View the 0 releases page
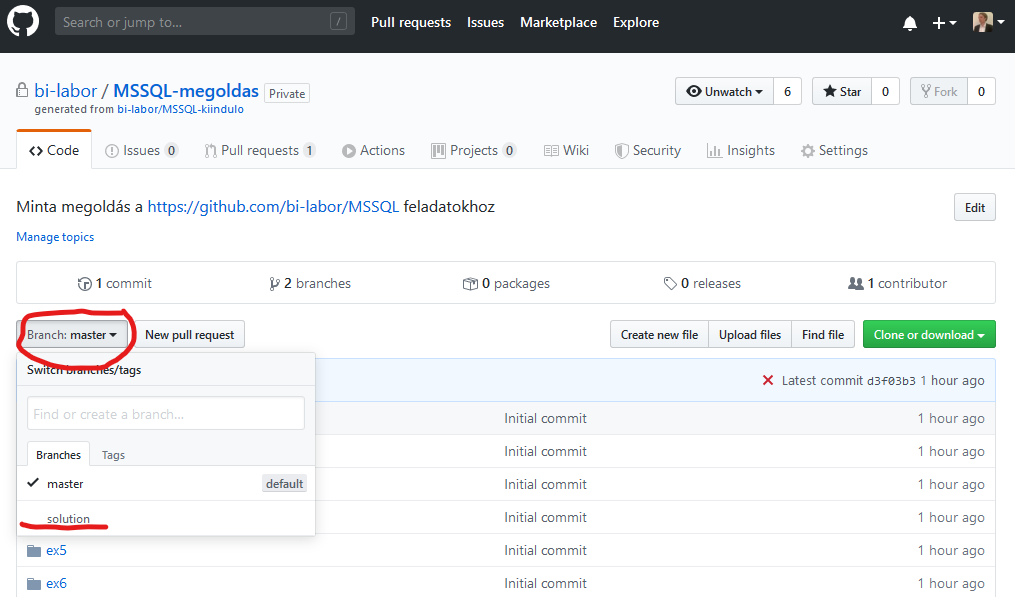 [702, 283]
